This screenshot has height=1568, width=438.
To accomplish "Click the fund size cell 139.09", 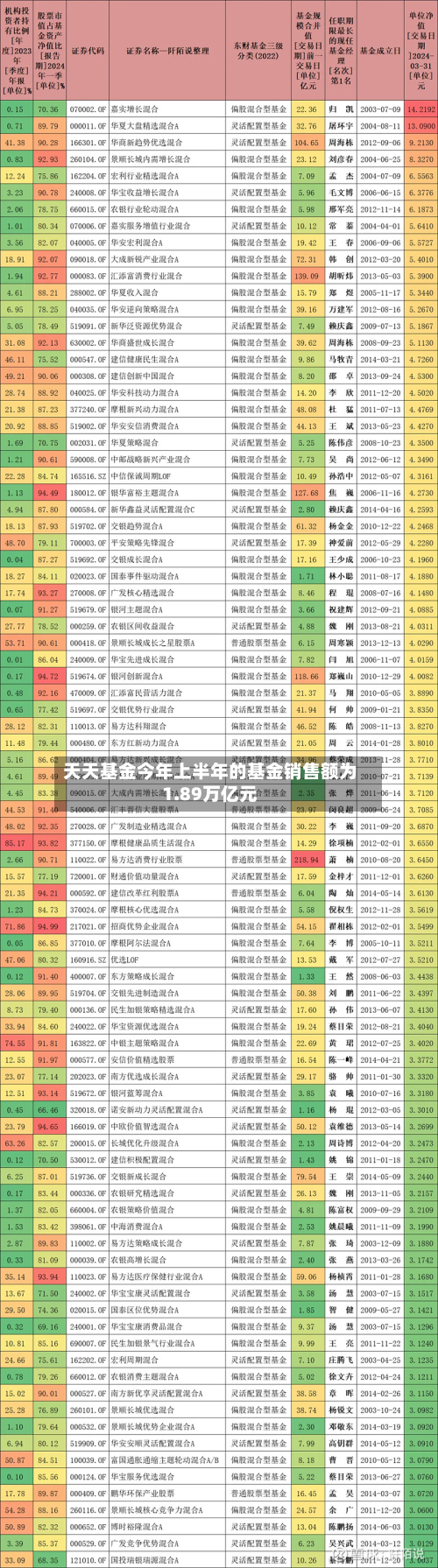I will tap(307, 277).
